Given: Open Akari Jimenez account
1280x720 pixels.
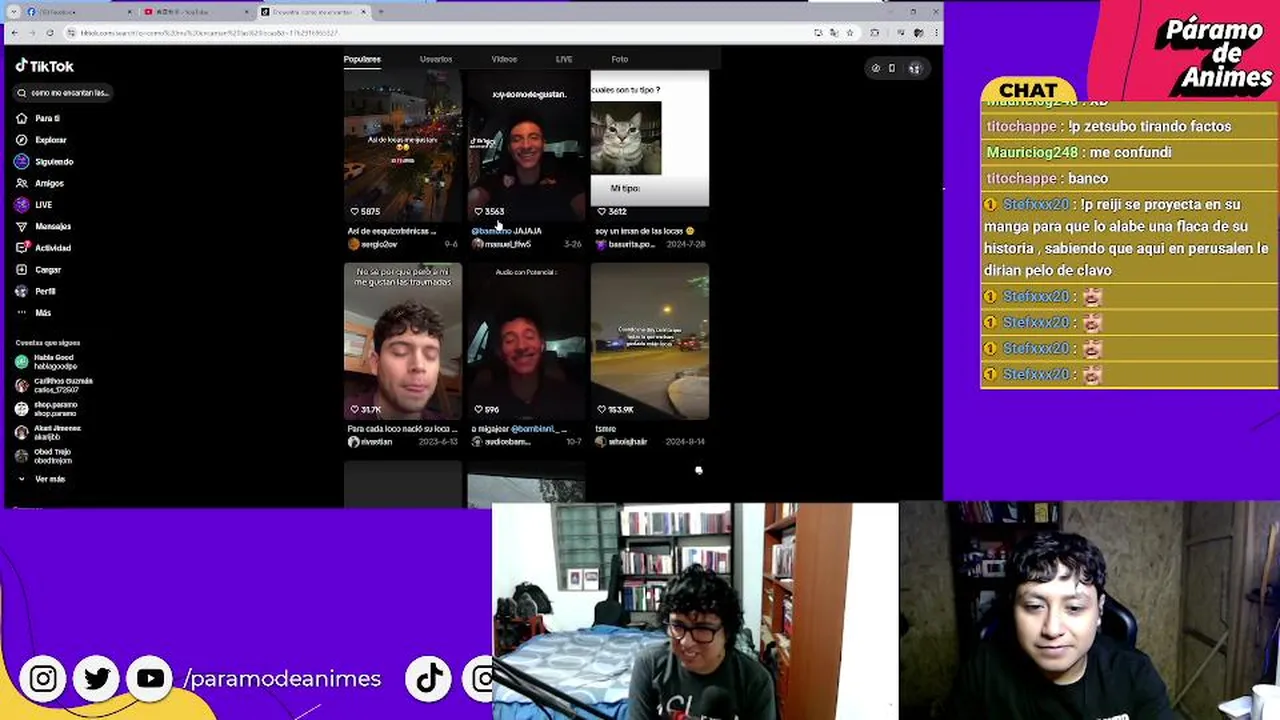Looking at the screenshot, I should [48, 432].
